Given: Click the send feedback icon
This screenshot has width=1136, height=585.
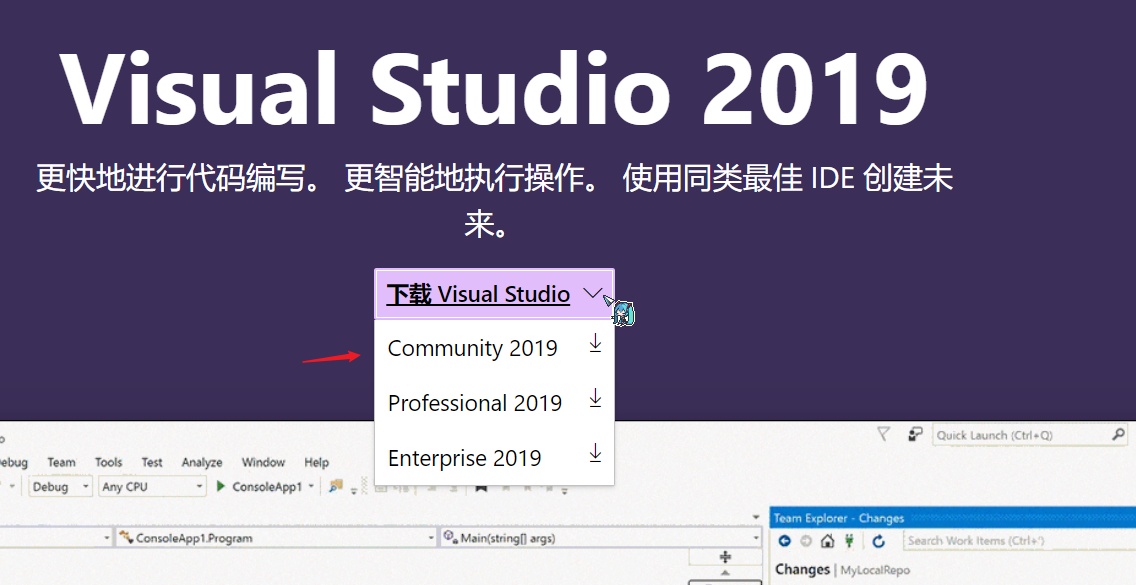Looking at the screenshot, I should tap(915, 433).
